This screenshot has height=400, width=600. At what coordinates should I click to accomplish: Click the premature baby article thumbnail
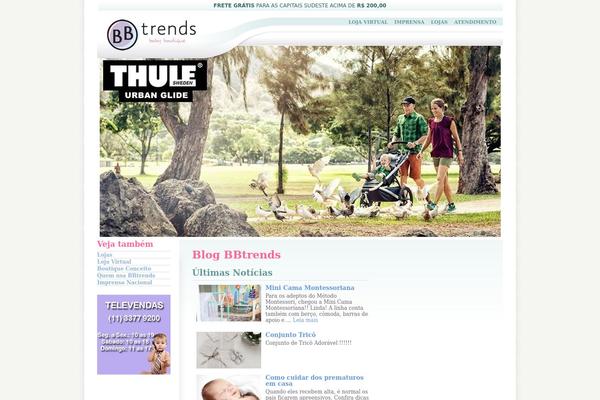pos(229,387)
